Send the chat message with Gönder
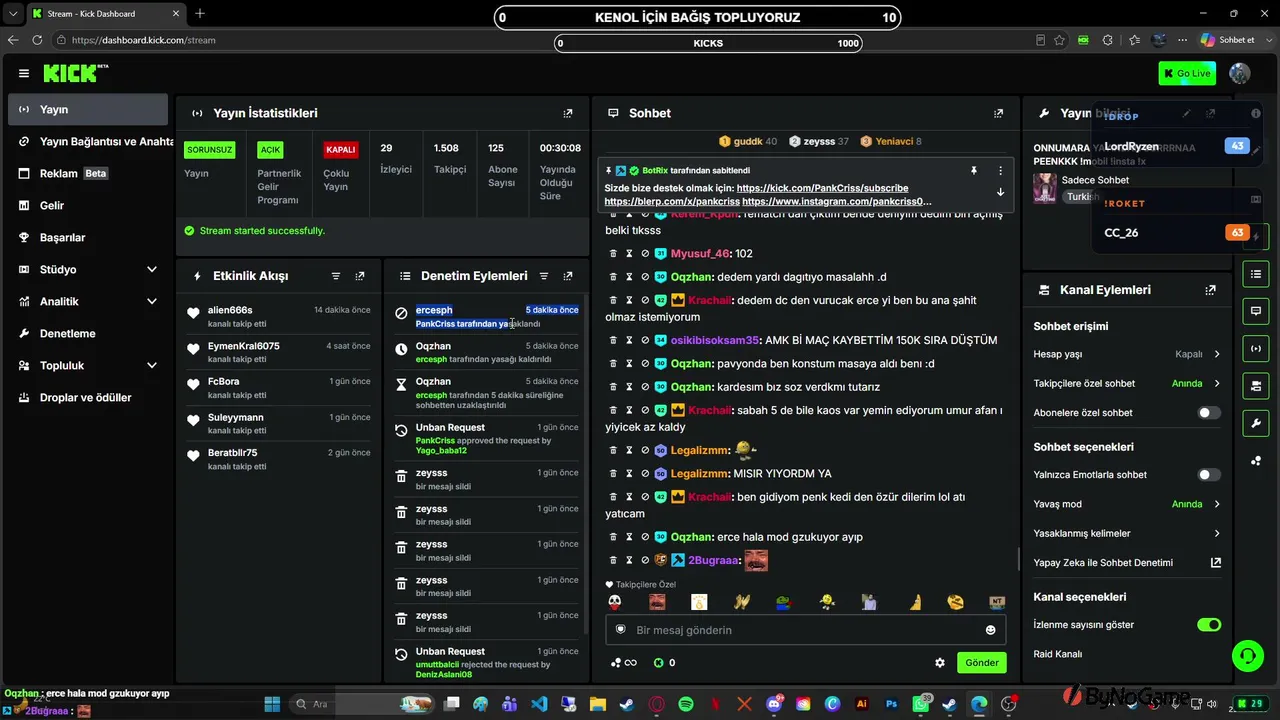Image resolution: width=1280 pixels, height=720 pixels. [981, 662]
